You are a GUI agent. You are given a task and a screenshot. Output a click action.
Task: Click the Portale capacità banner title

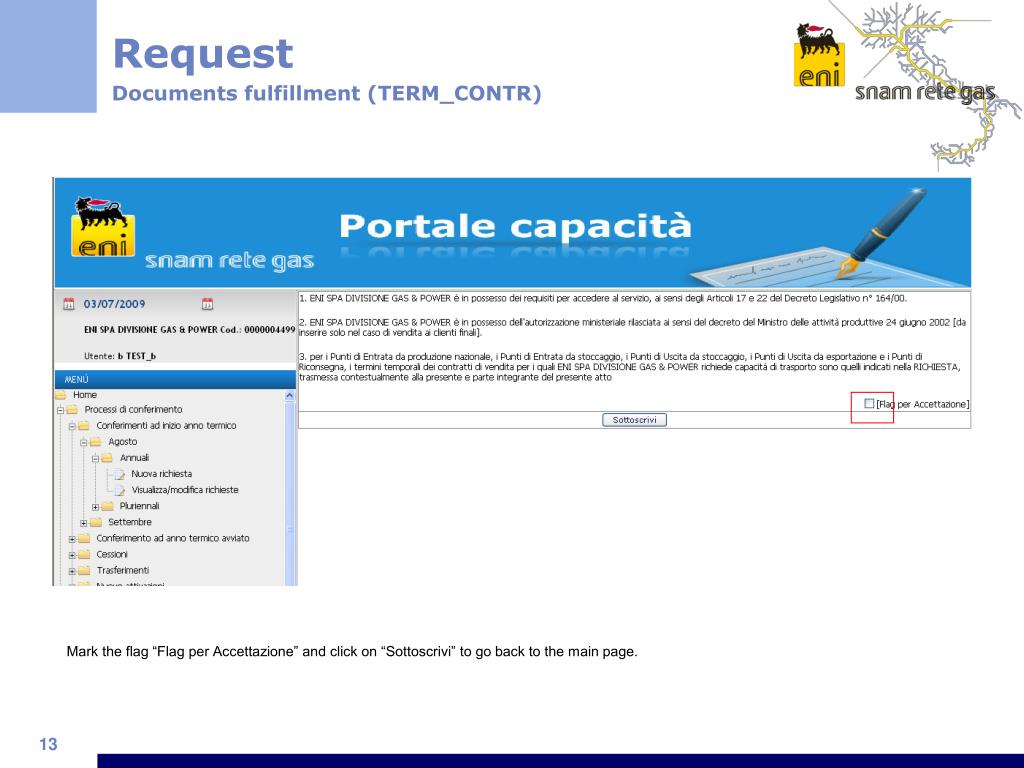pos(515,226)
